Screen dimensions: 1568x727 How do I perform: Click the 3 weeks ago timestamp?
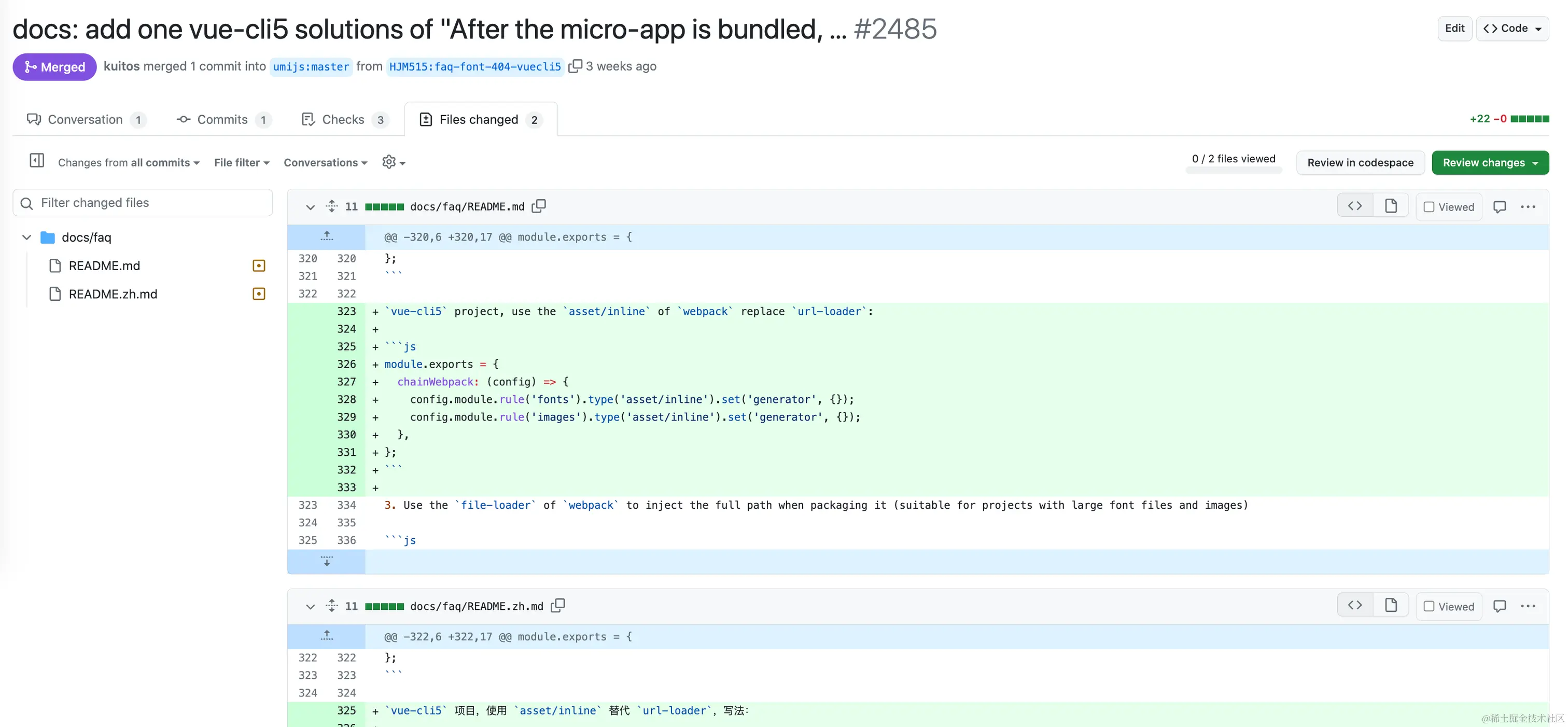621,66
